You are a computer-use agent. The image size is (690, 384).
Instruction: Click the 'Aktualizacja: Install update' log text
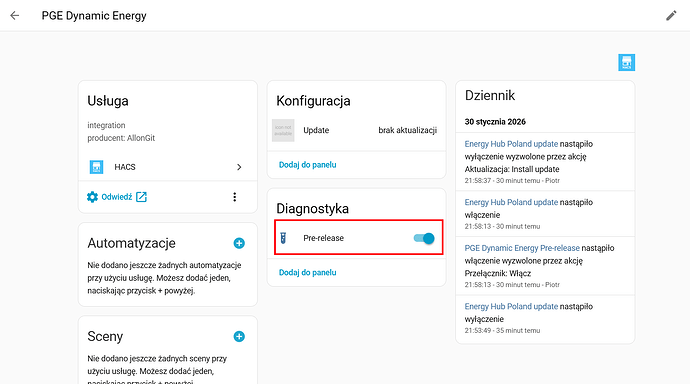click(512, 169)
